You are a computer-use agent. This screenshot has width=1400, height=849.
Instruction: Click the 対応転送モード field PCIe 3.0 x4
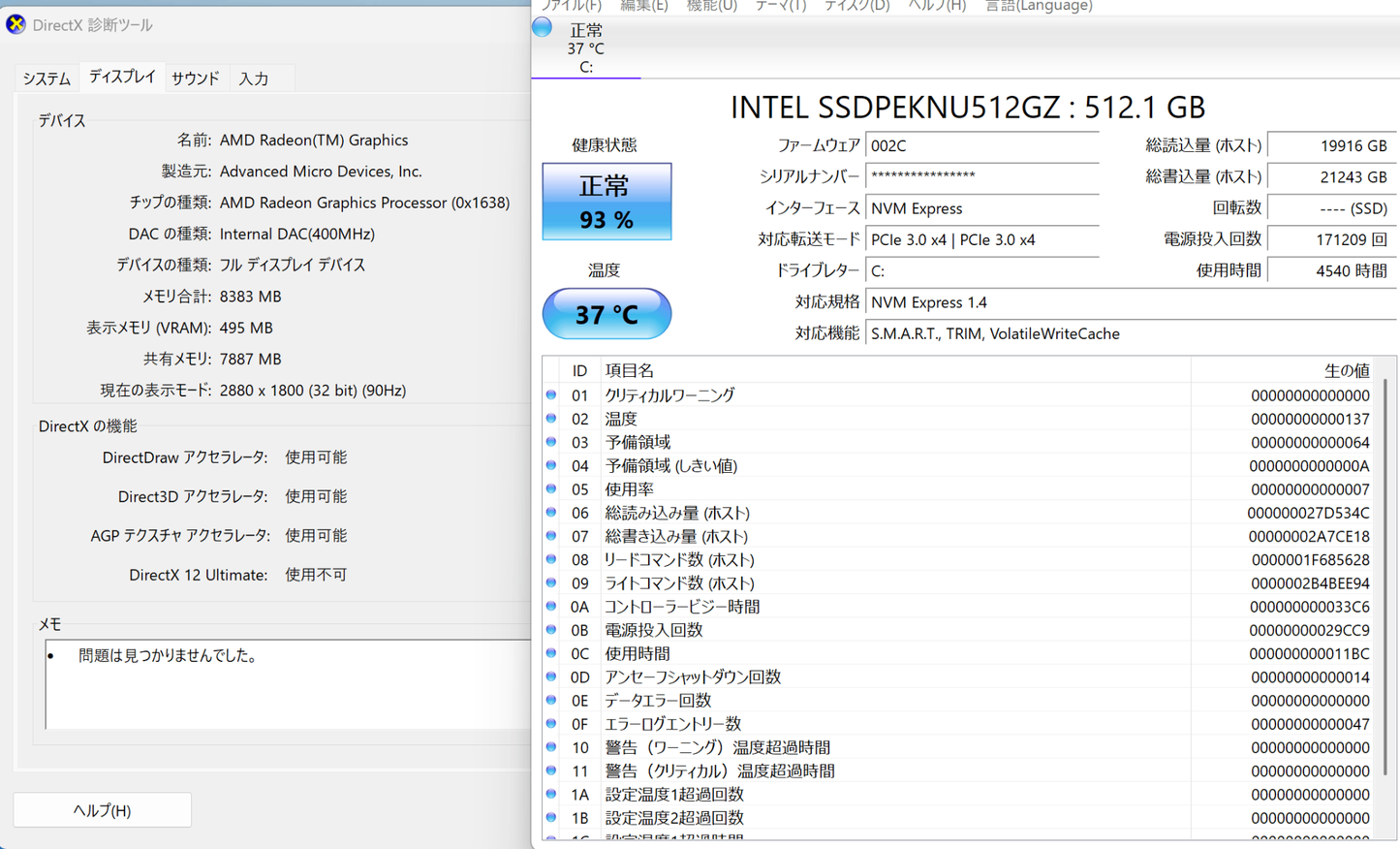[x=982, y=239]
